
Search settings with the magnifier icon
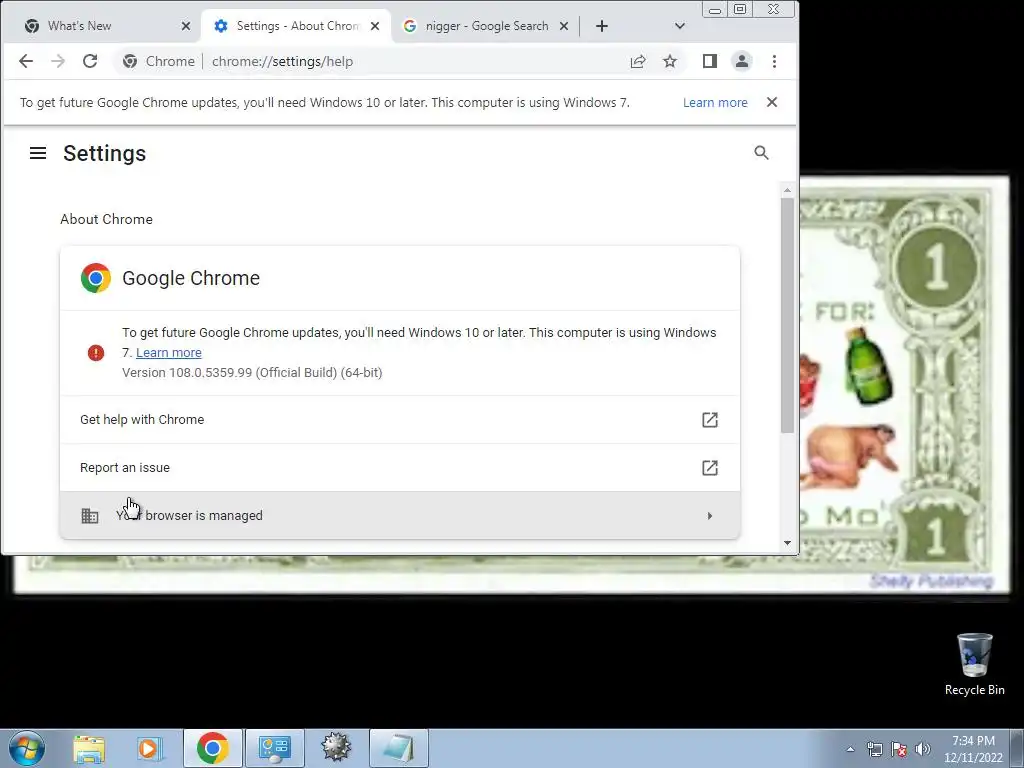pyautogui.click(x=761, y=153)
